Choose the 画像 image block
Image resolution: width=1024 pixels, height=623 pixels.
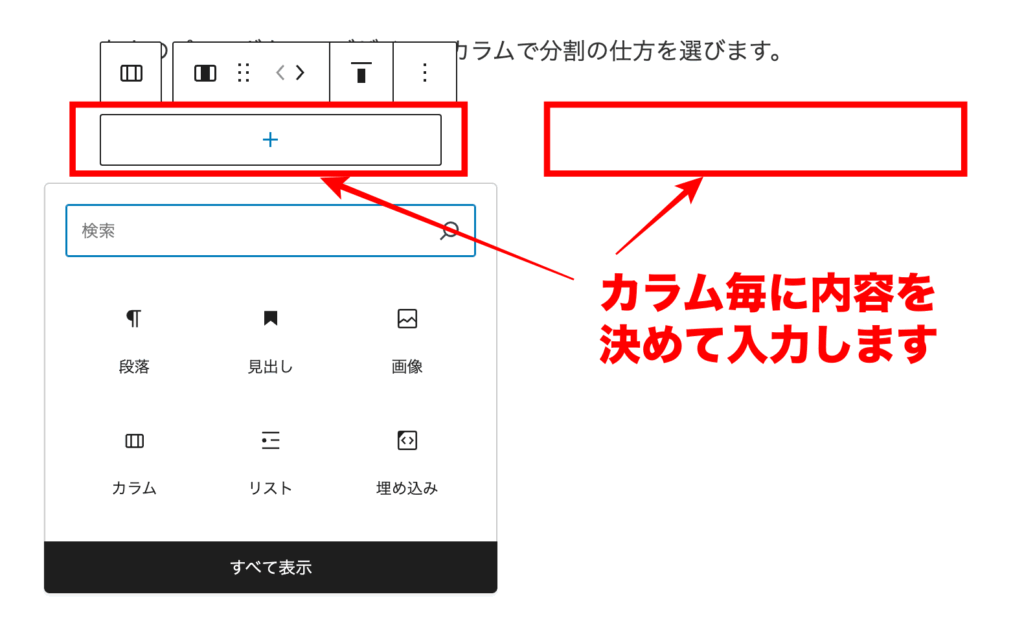[x=407, y=340]
